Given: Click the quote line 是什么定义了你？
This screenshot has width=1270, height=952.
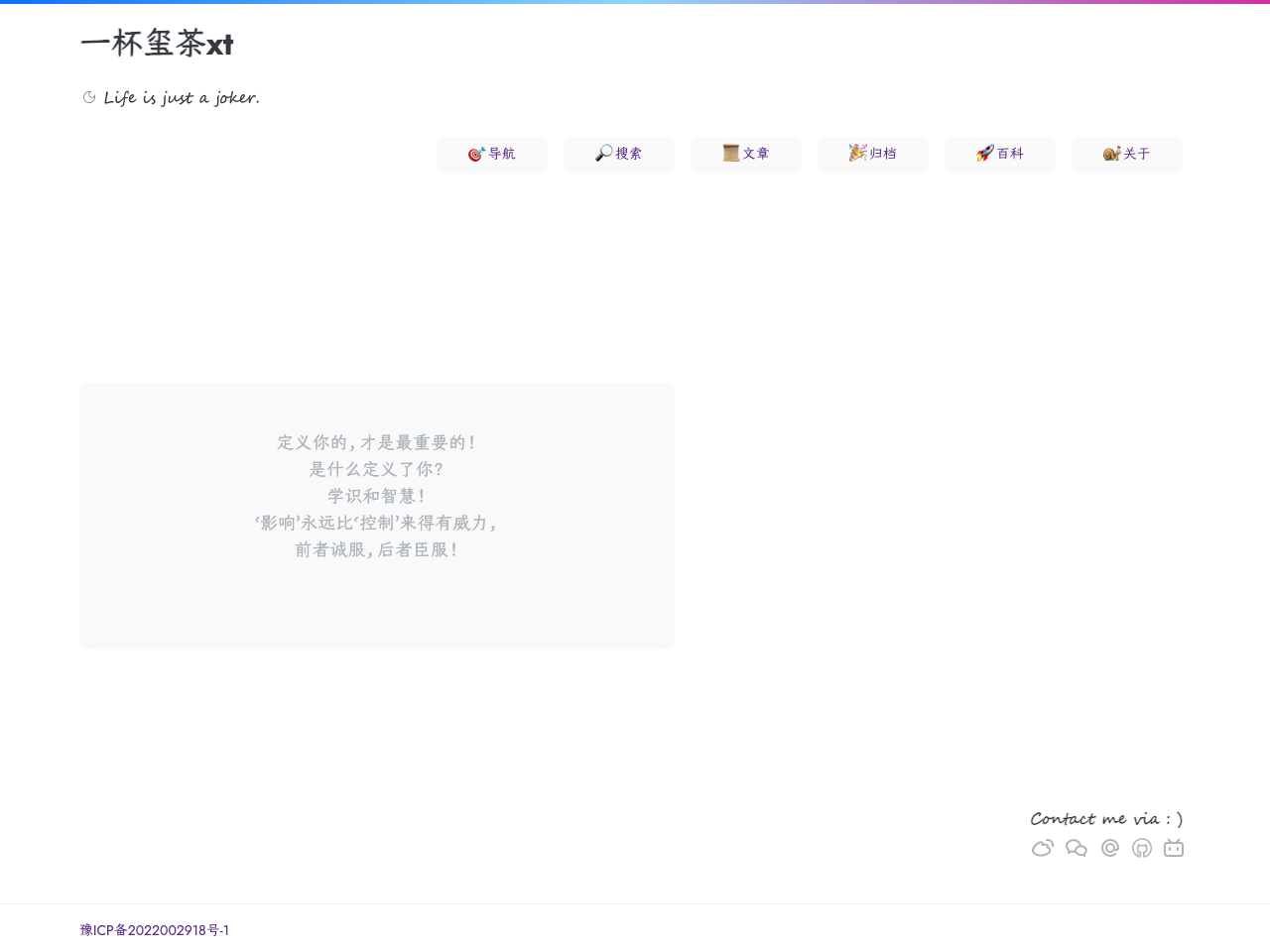Looking at the screenshot, I should (x=377, y=469).
